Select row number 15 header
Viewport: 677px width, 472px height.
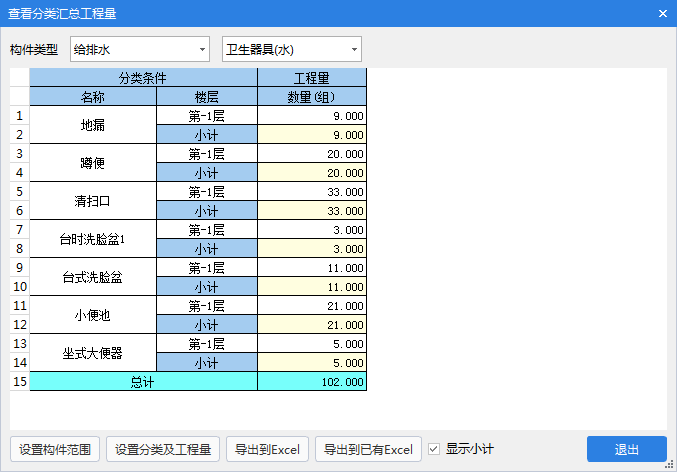click(19, 381)
